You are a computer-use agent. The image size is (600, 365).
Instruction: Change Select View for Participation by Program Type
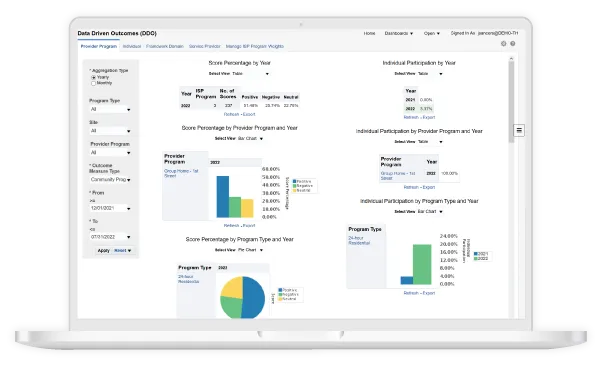(x=430, y=212)
